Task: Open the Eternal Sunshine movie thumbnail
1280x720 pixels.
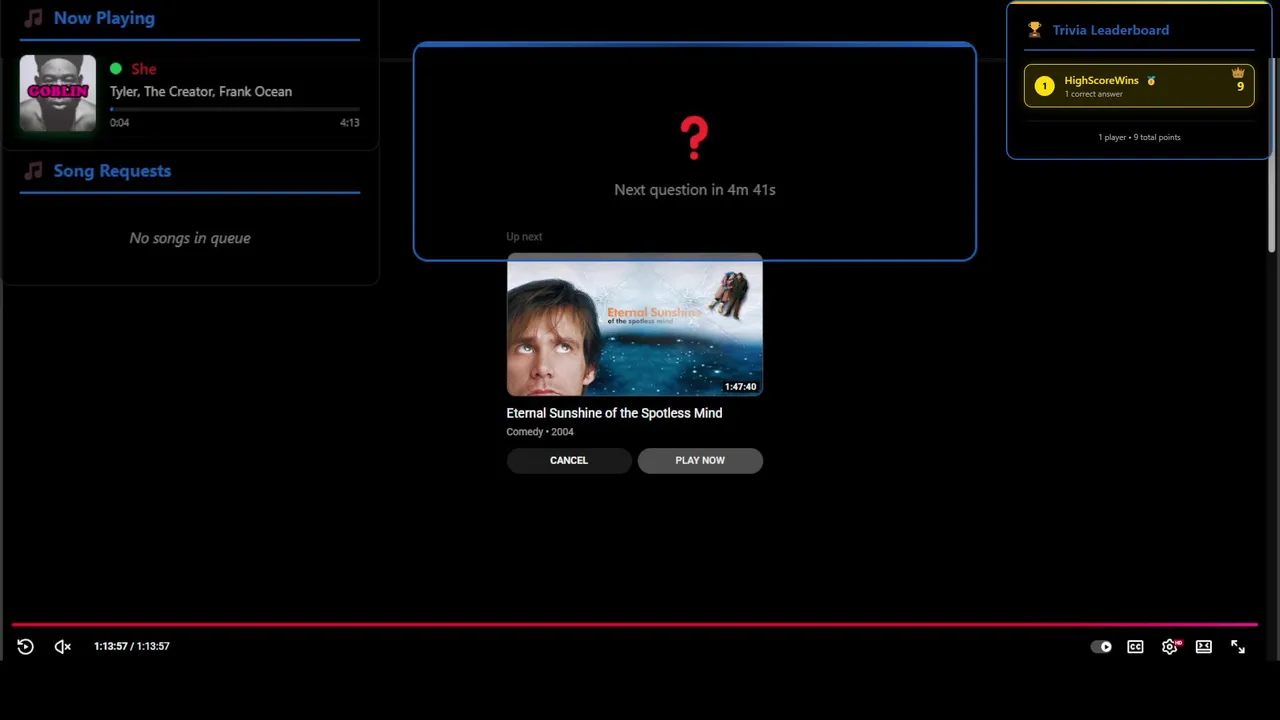Action: [635, 325]
